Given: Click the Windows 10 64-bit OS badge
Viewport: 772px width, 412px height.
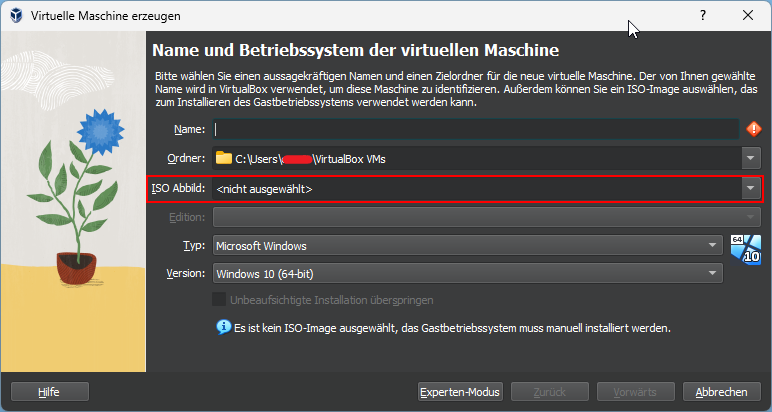Looking at the screenshot, I should 746,249.
